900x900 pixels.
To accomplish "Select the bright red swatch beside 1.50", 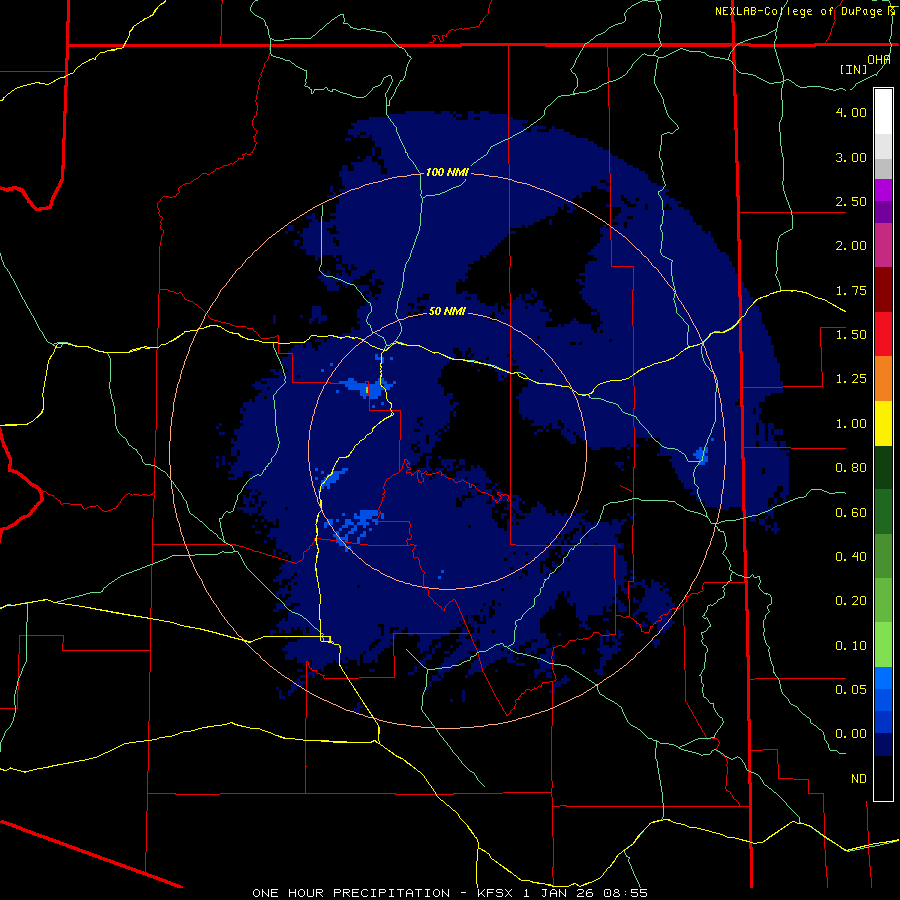I will [x=883, y=334].
